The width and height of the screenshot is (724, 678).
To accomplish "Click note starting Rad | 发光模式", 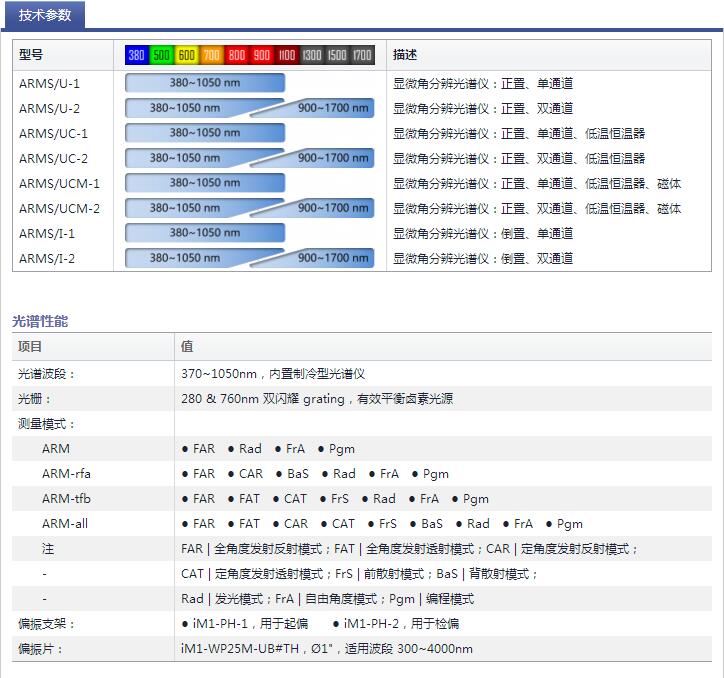I will point(327,599).
